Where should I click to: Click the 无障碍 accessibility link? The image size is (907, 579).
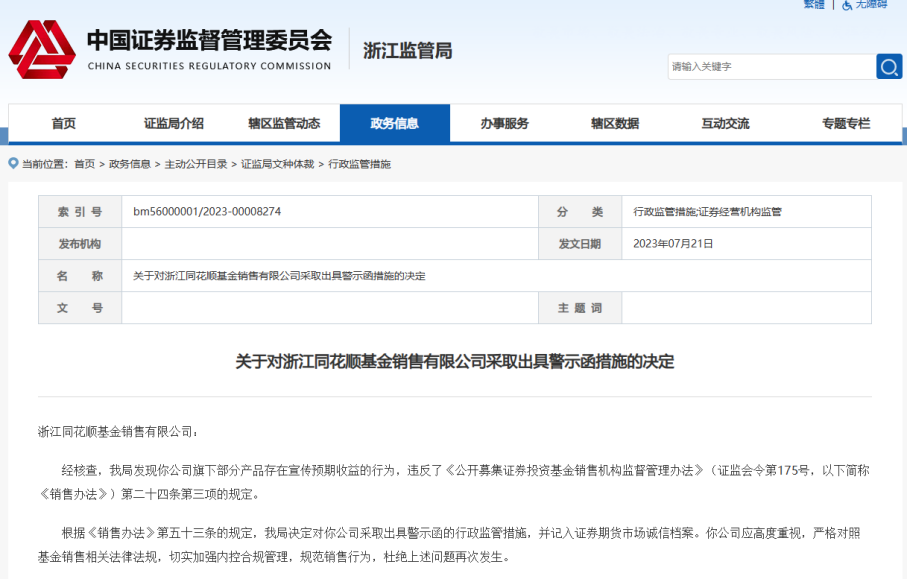[x=871, y=5]
